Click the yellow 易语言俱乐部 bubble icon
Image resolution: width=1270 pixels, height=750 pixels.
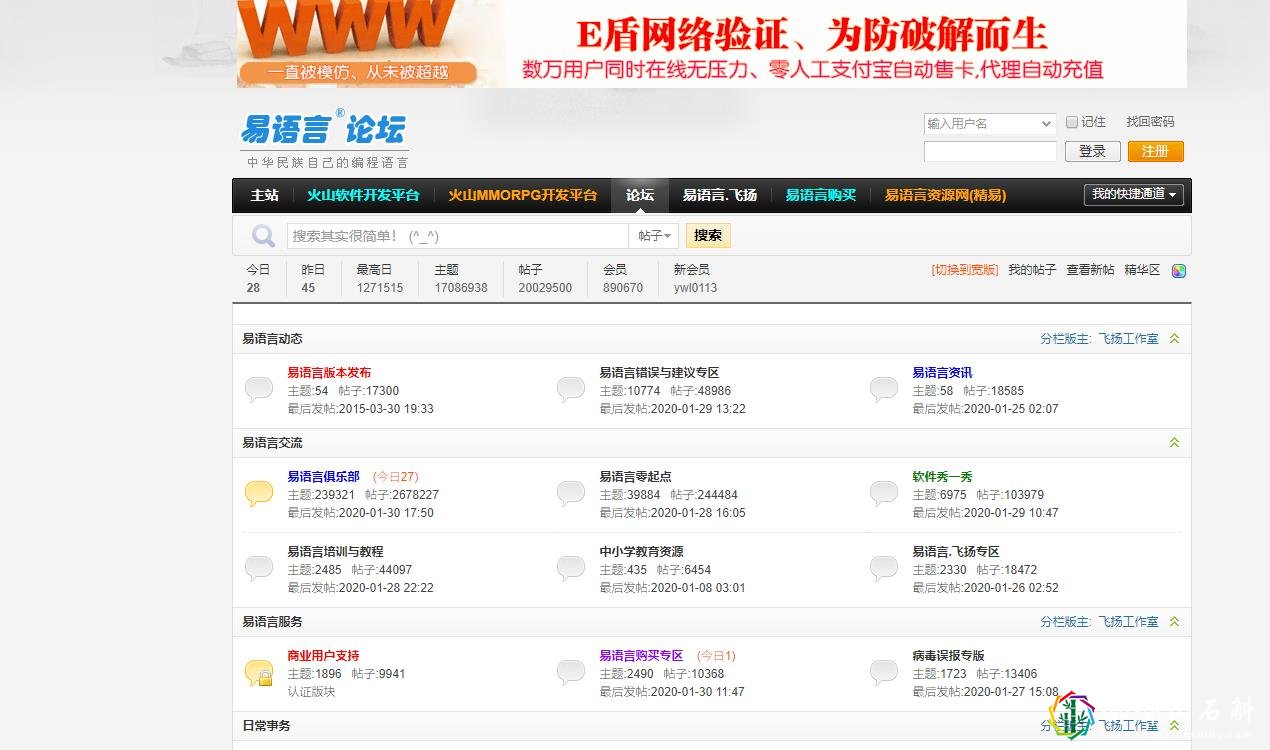coord(259,493)
